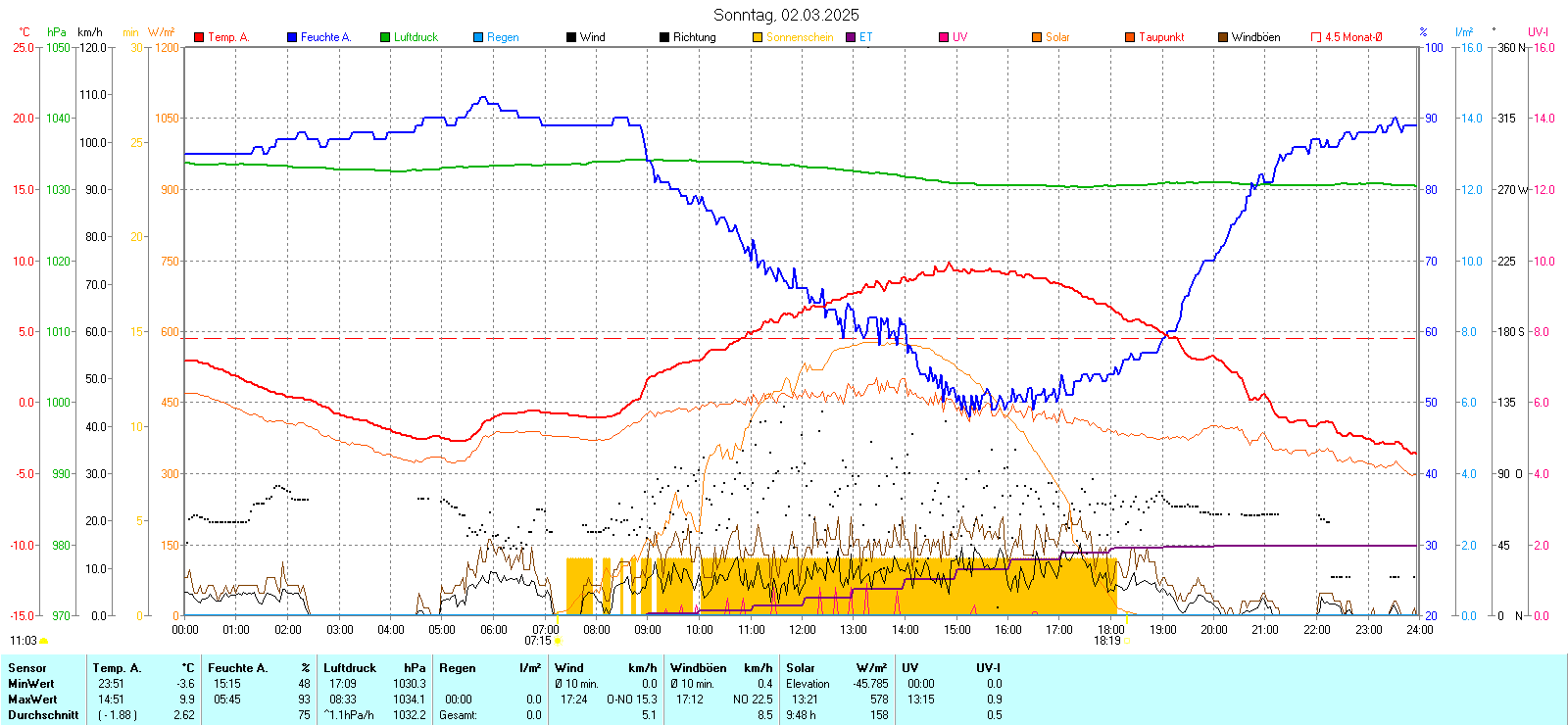Screen dimensions: 1568x725
Task: Click the blue Feuchte A. legend square
Action: [292, 37]
